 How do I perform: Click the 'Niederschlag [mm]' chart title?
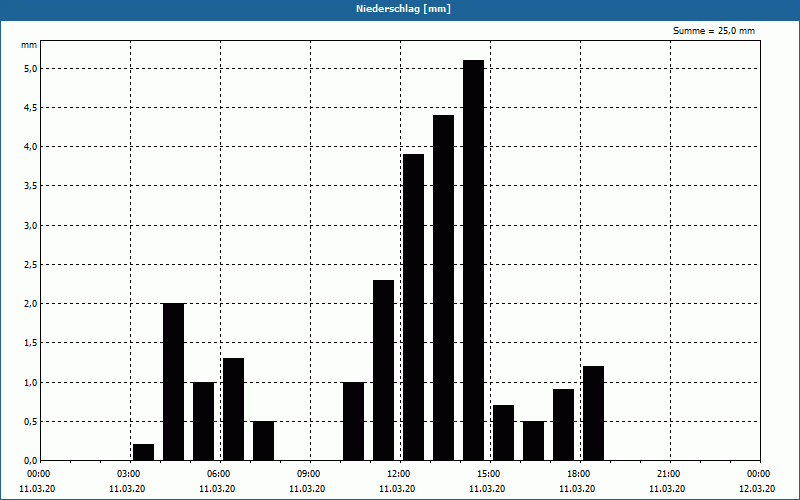point(403,9)
